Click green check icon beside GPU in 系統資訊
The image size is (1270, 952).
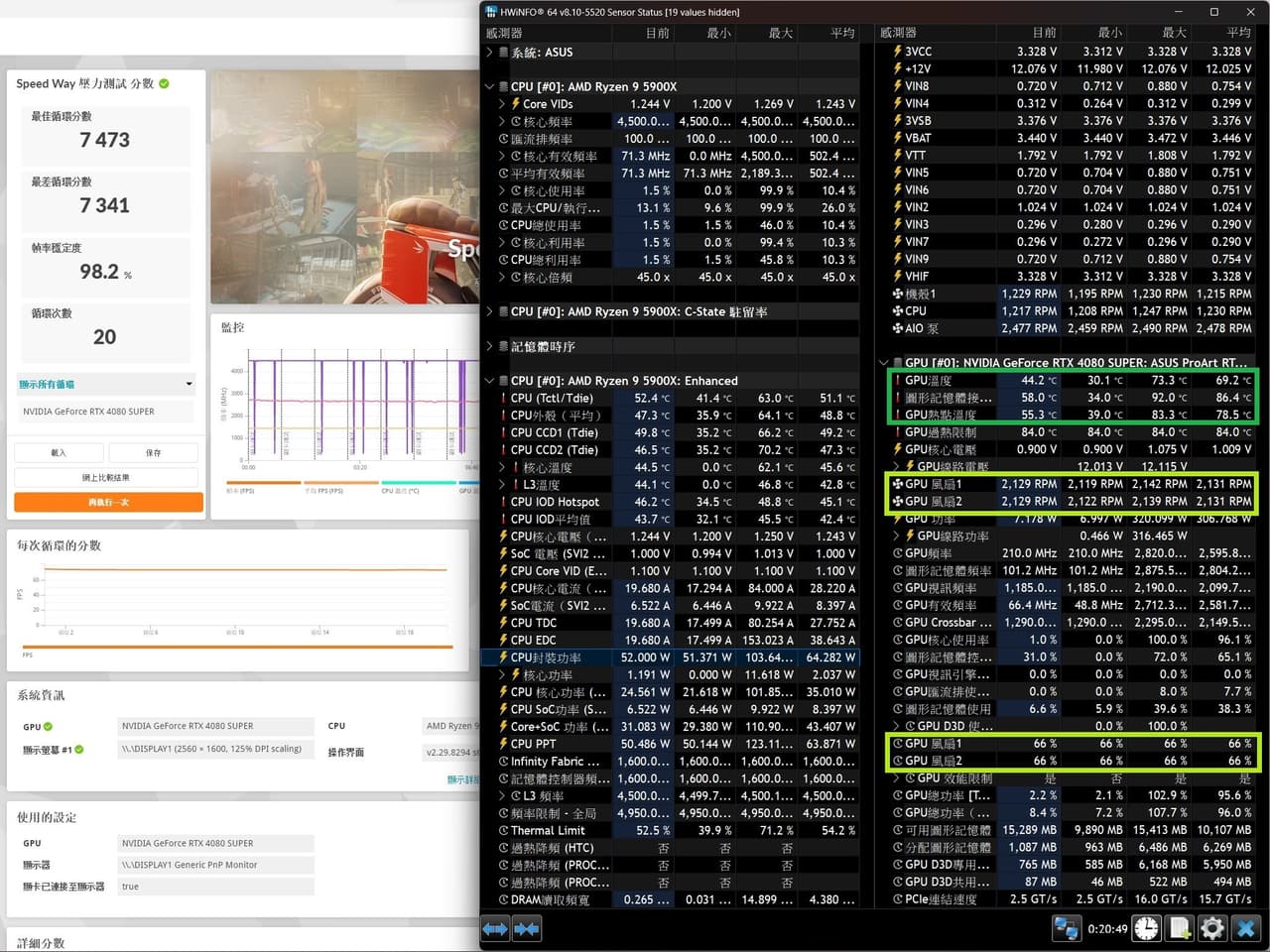point(48,727)
